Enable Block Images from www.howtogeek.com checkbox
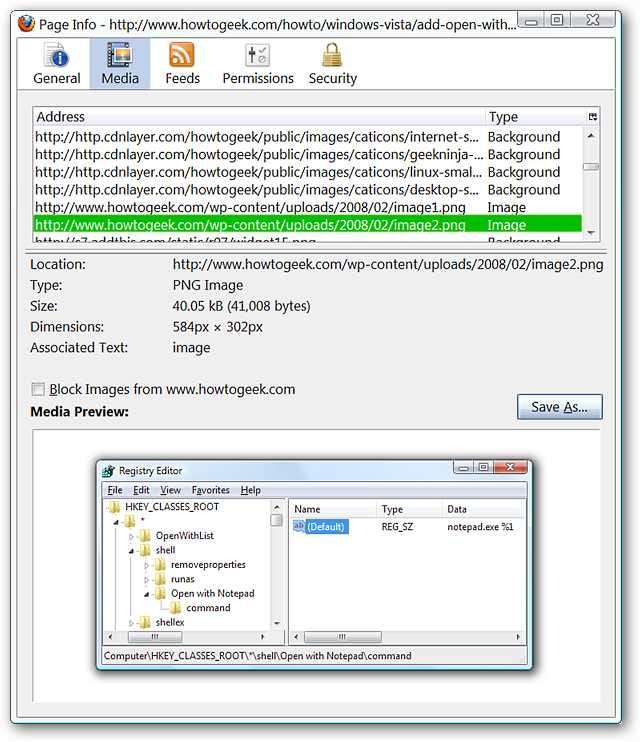 38,389
